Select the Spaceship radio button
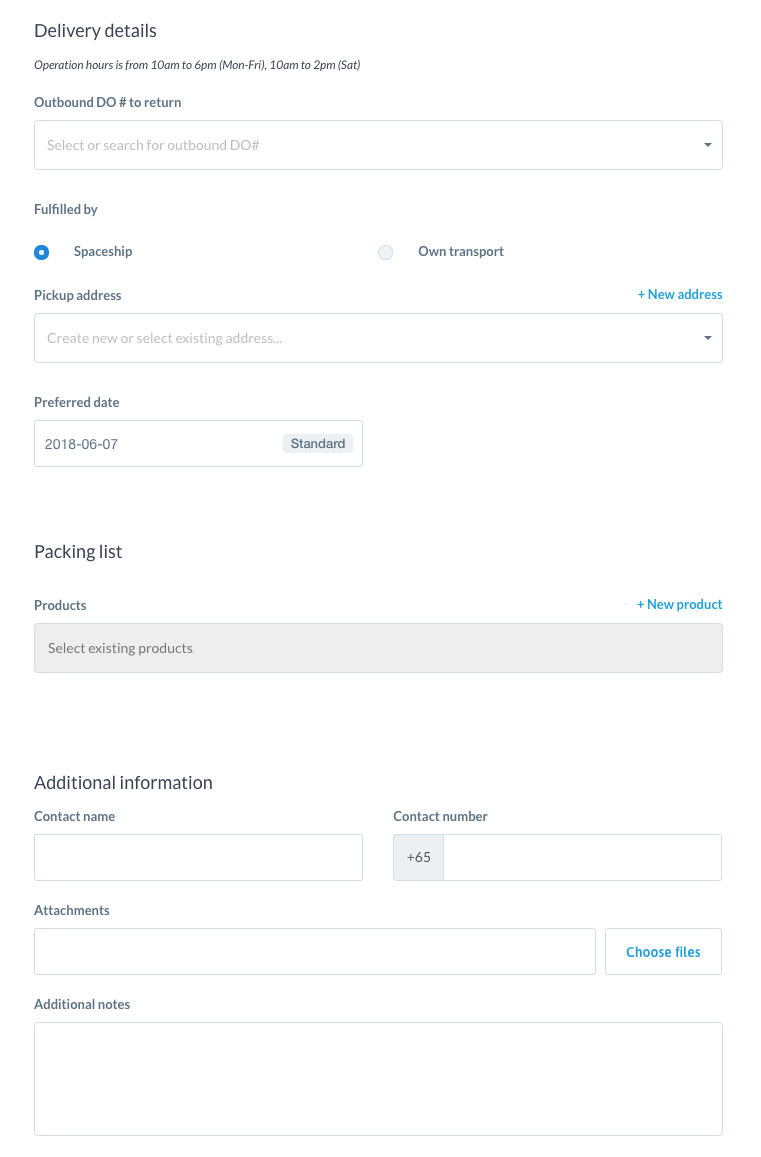This screenshot has height=1157, width=761. pos(42,252)
